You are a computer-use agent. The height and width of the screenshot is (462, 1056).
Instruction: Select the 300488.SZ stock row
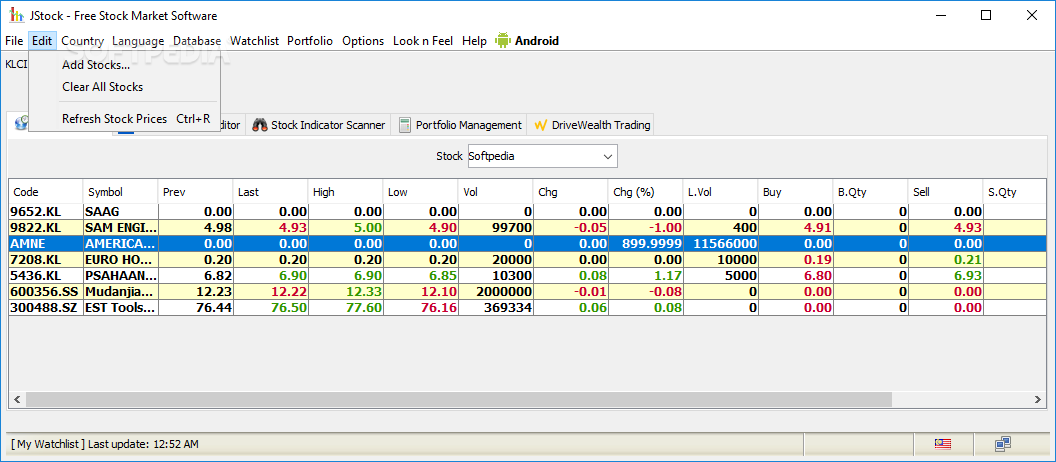click(527, 308)
